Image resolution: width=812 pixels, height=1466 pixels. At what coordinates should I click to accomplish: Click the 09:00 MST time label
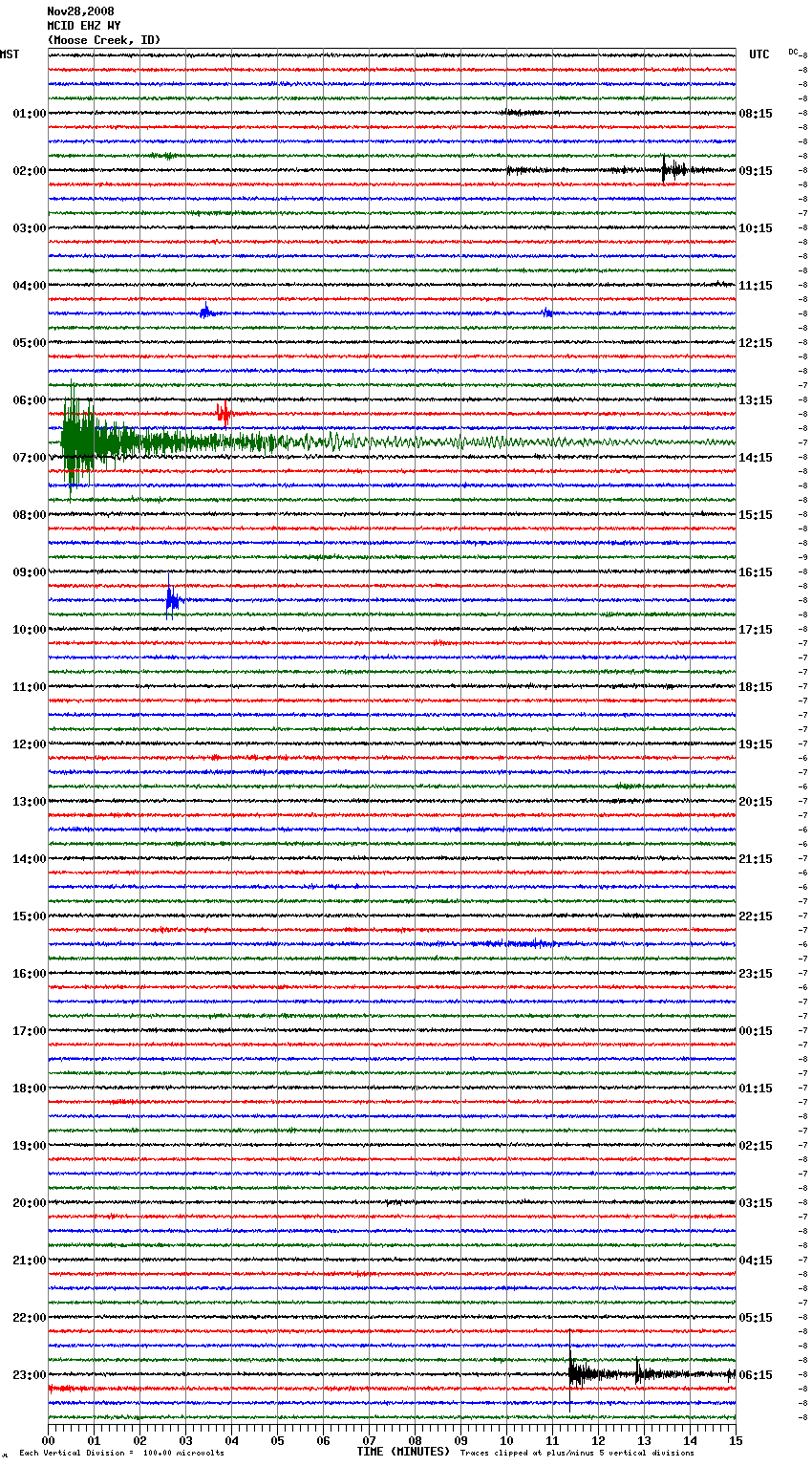click(30, 572)
